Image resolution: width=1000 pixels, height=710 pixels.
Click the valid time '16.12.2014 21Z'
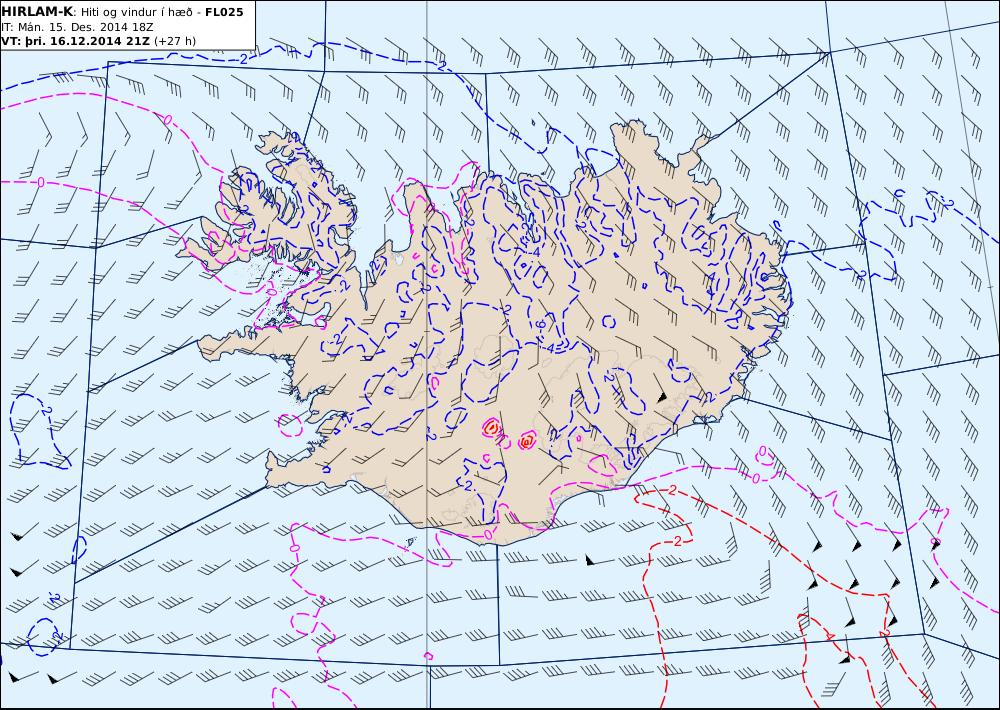99,41
